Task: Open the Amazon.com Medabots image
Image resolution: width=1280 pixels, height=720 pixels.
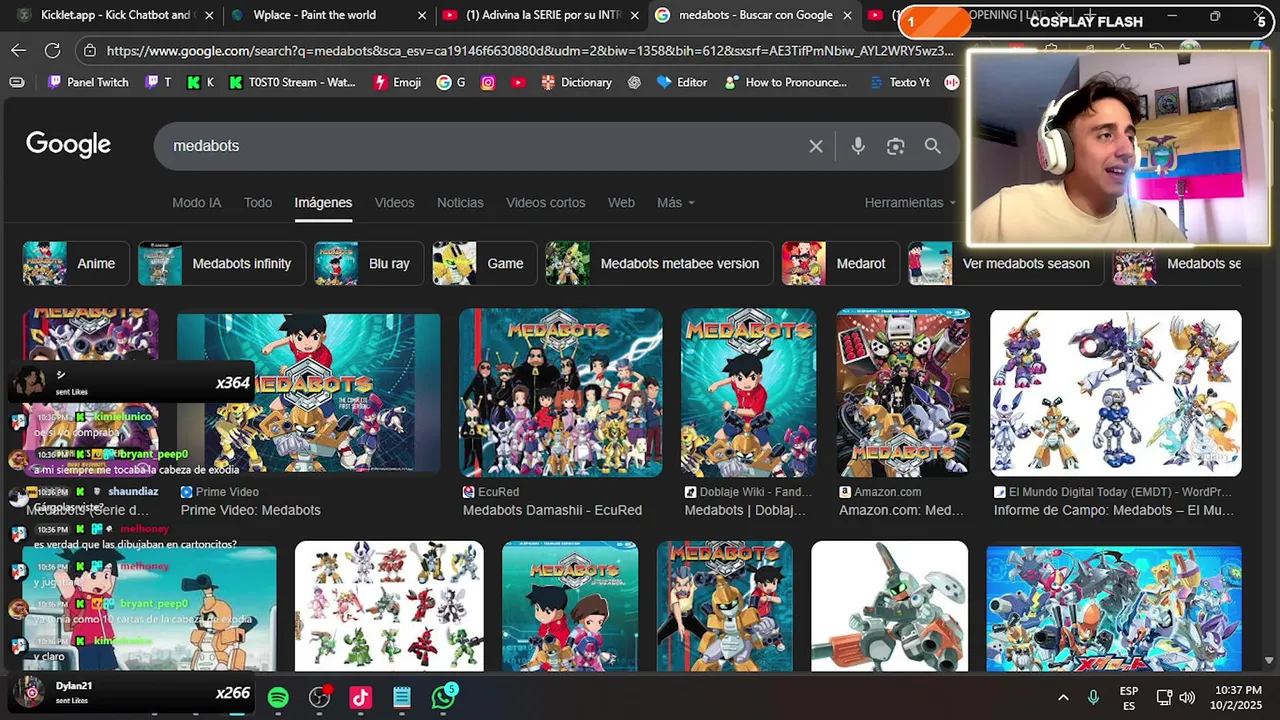Action: click(x=903, y=393)
